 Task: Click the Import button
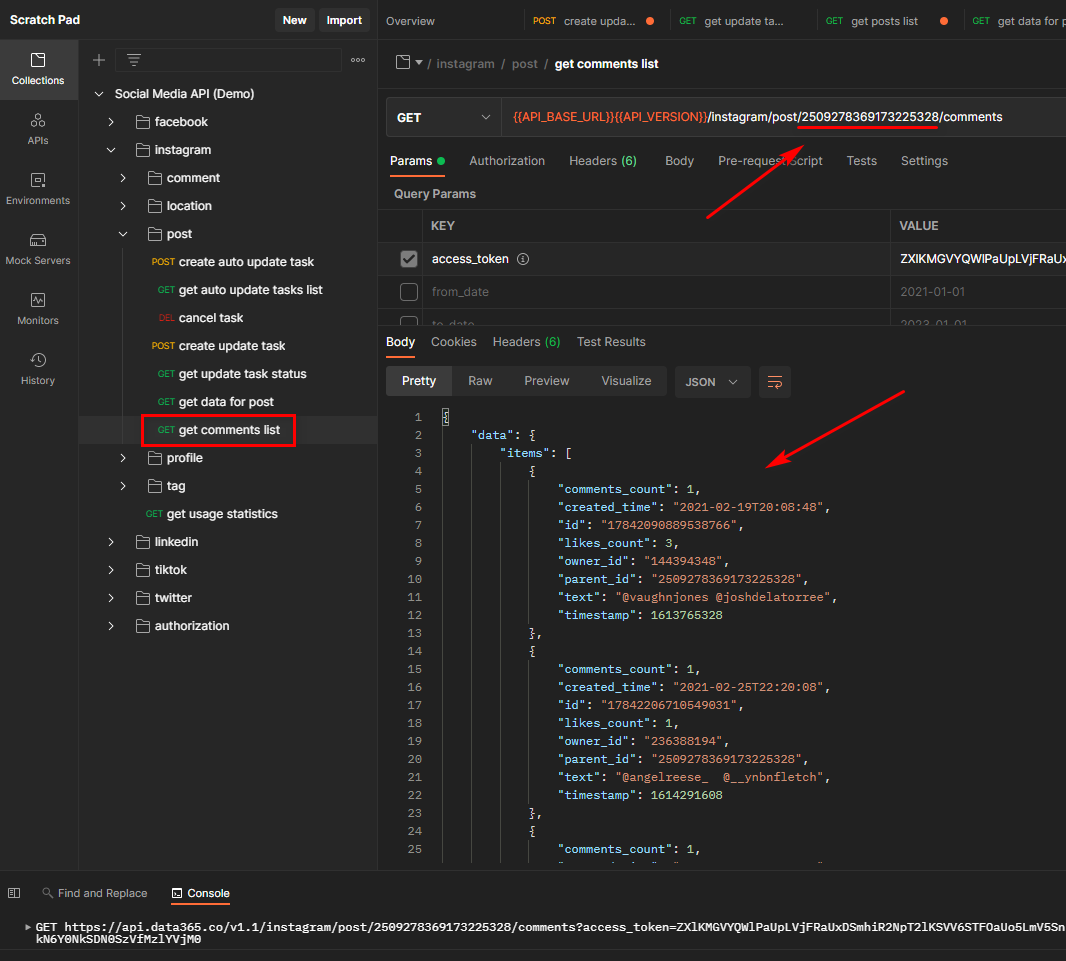(x=344, y=20)
